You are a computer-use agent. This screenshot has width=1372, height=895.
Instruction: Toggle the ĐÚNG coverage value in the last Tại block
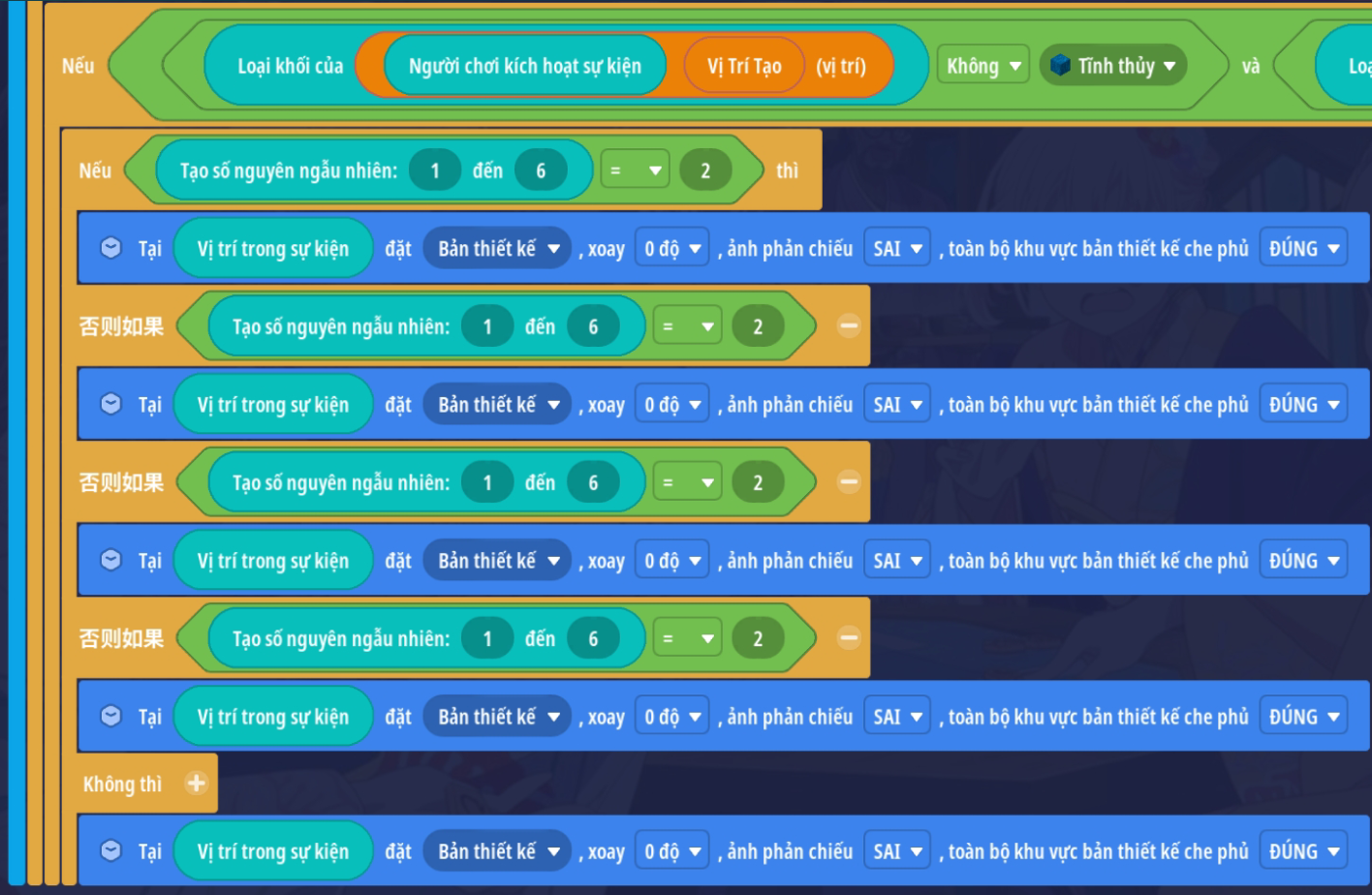[x=1303, y=851]
